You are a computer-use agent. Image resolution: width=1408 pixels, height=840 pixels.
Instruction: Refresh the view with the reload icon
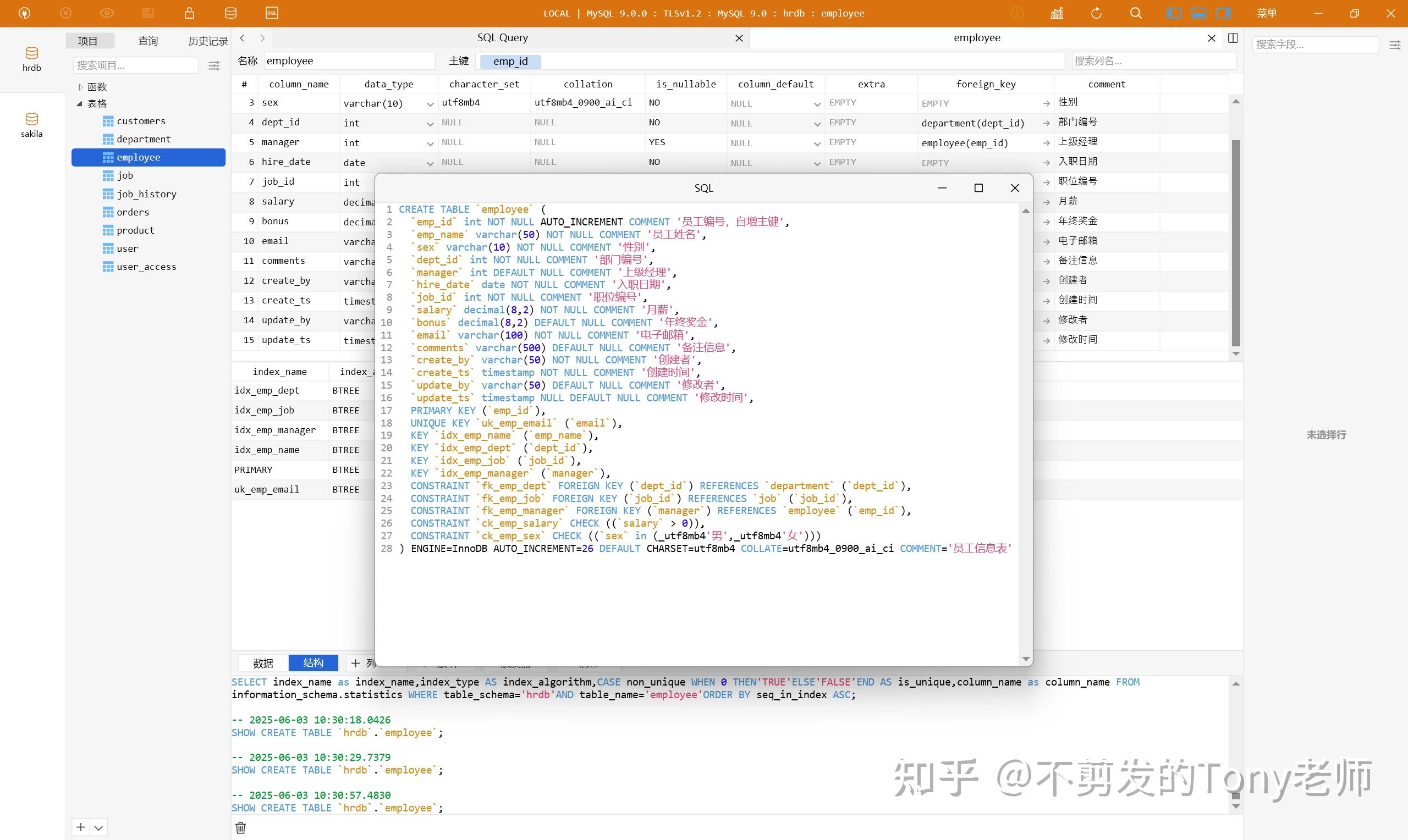tap(1097, 13)
